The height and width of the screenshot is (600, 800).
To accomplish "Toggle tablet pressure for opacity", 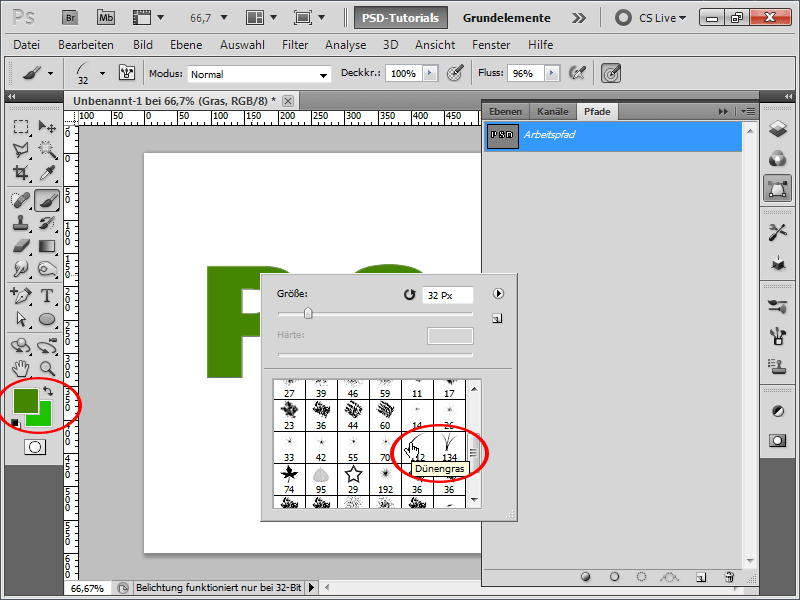I will click(455, 73).
